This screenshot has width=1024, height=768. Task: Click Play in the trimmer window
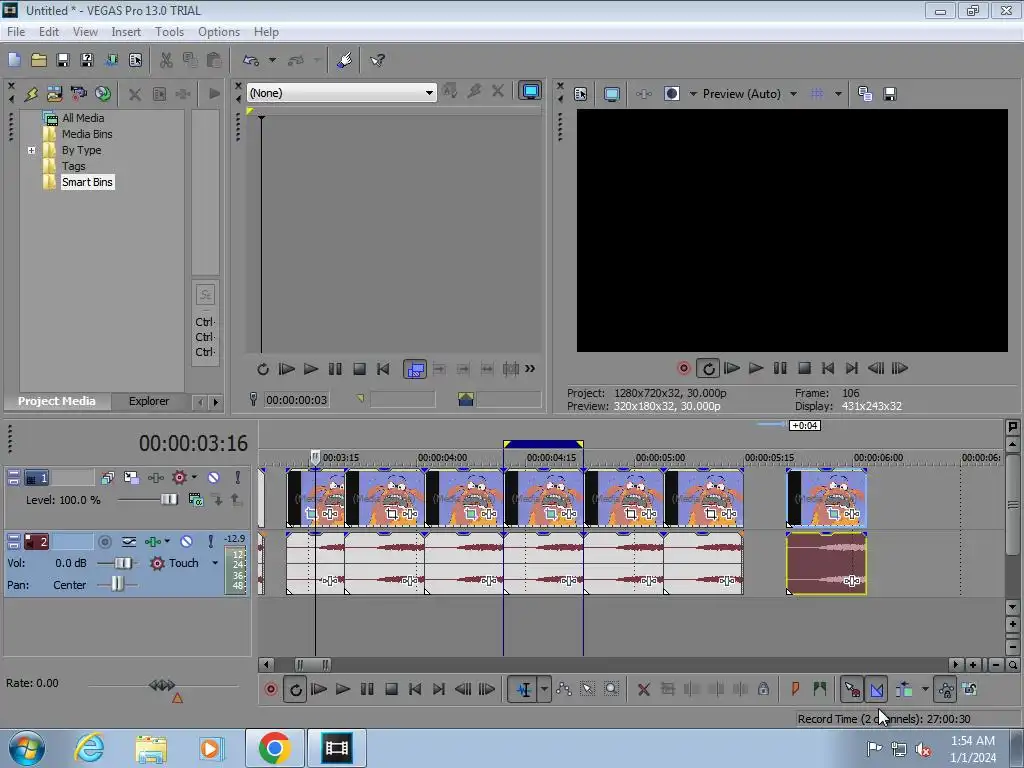click(311, 369)
